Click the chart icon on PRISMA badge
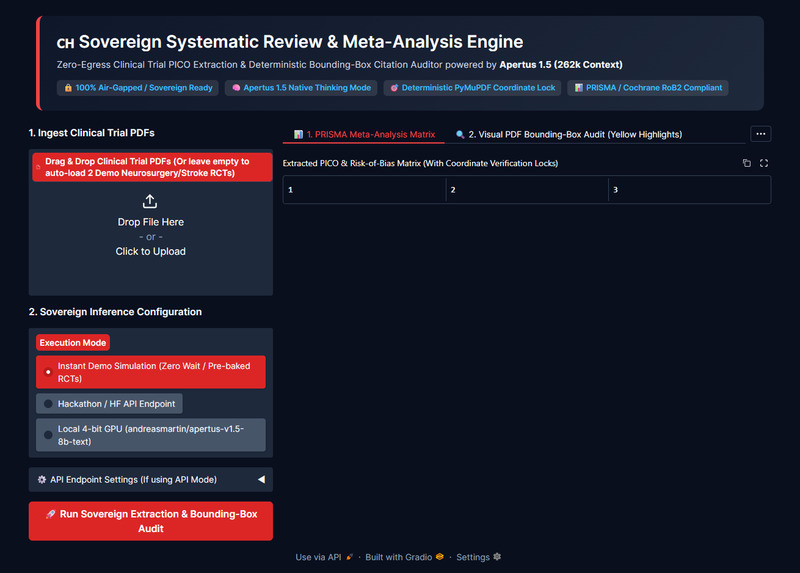Screen dimensions: 800x573 pyautogui.click(x=579, y=88)
